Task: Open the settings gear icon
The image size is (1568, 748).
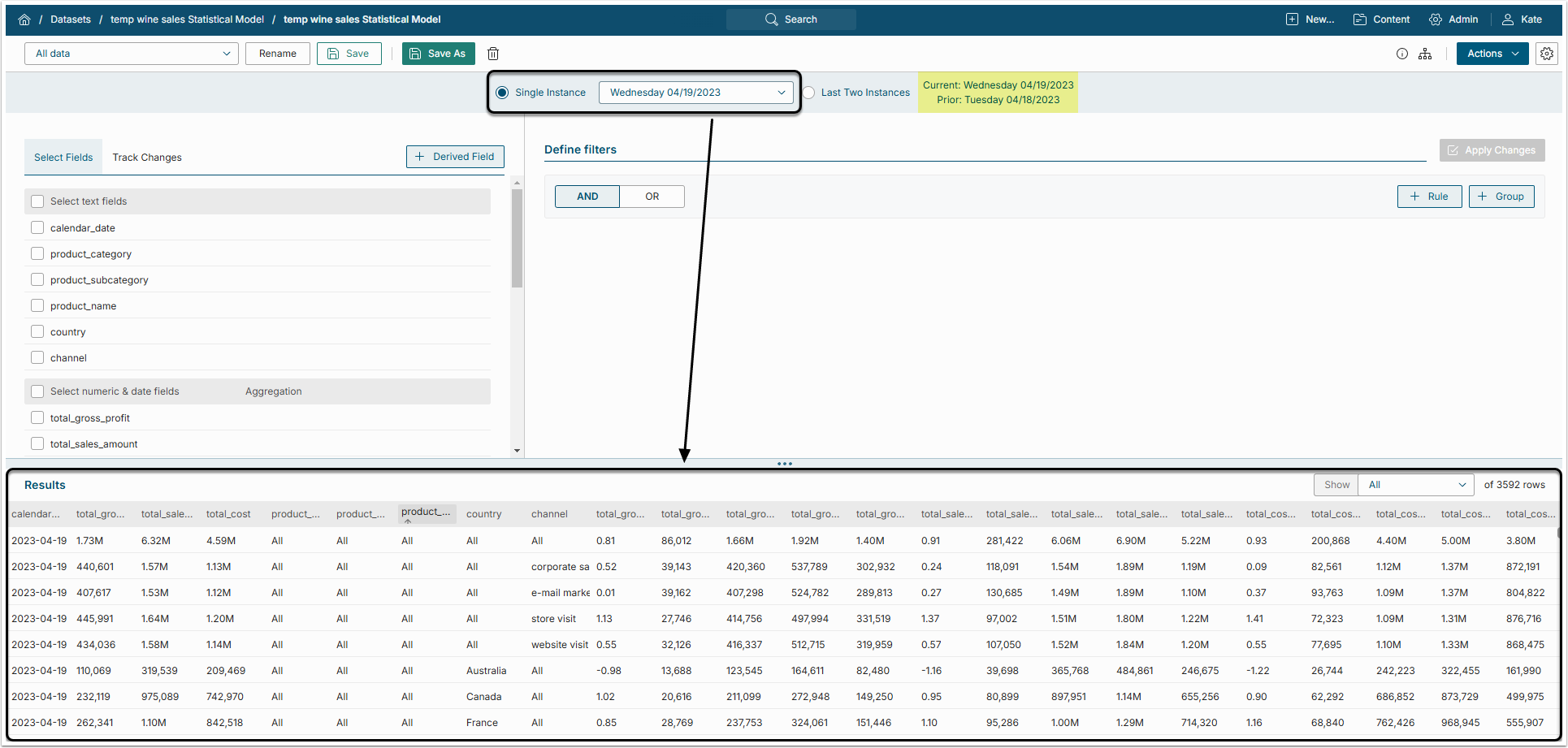Action: [x=1547, y=54]
